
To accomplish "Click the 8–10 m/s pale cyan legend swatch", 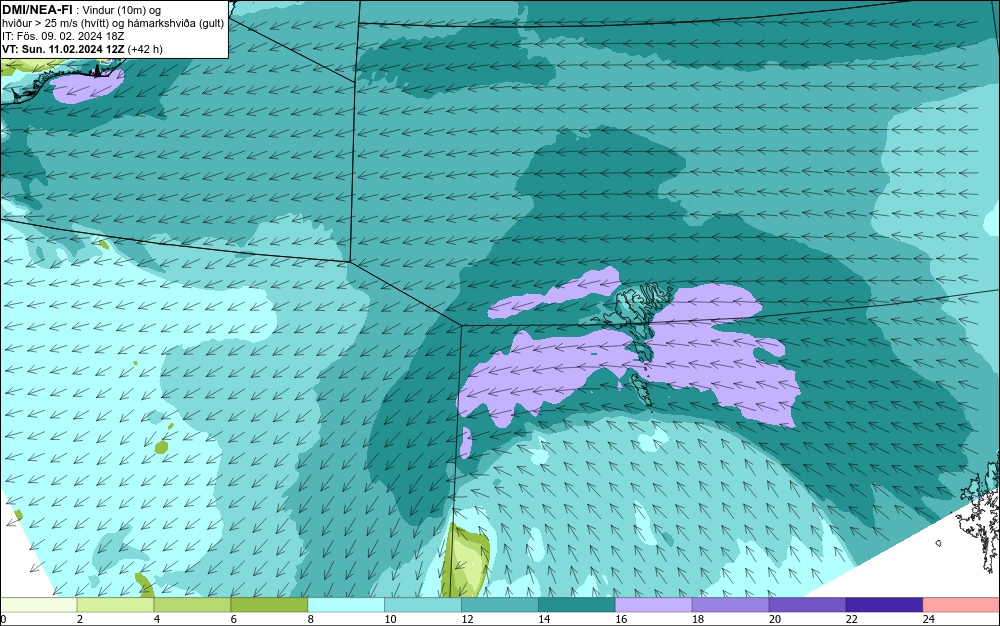I will (346, 605).
